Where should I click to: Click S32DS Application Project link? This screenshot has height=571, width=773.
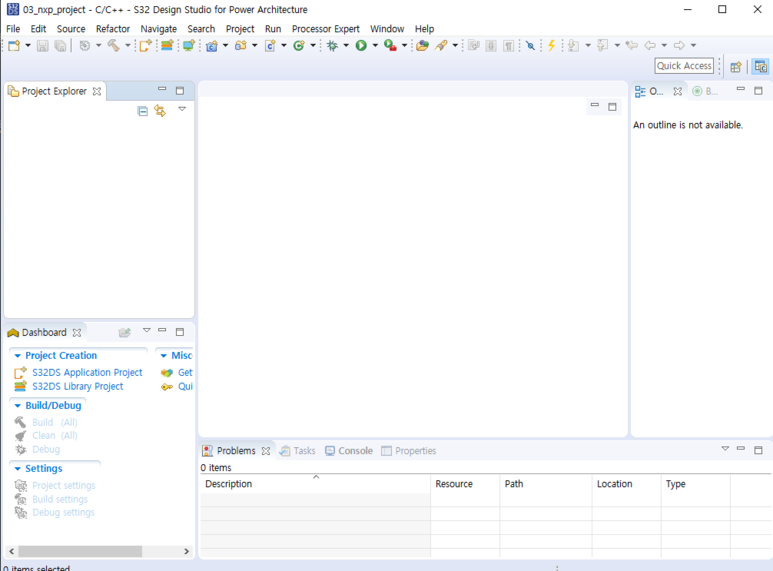pos(87,373)
